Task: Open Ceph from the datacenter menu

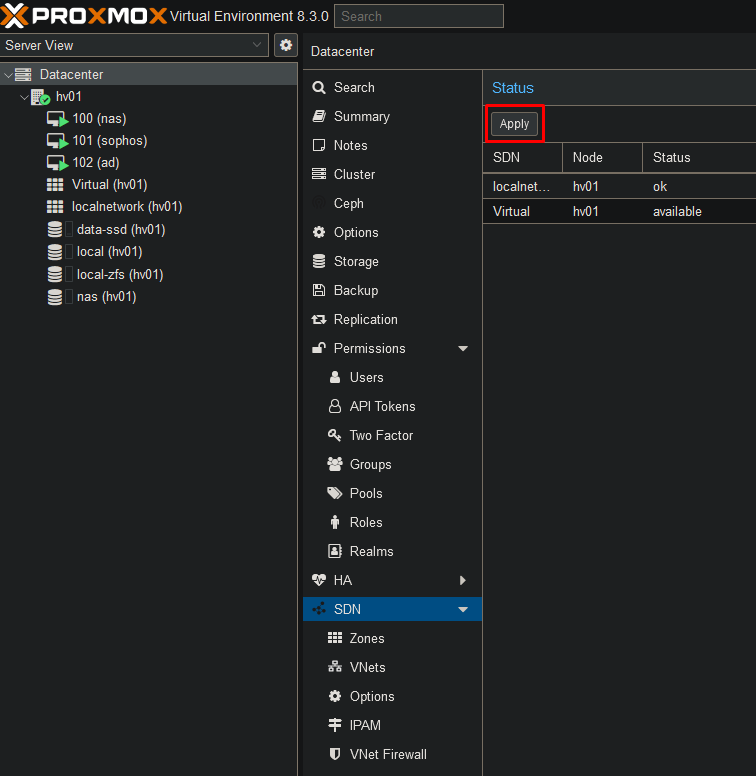Action: 348,203
